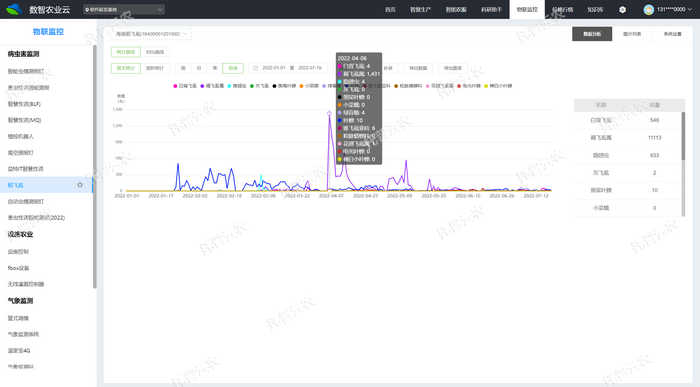Viewport: 700px width, 387px height.
Task: Favorite 稻飞虱 with the star icon
Action: [80, 185]
